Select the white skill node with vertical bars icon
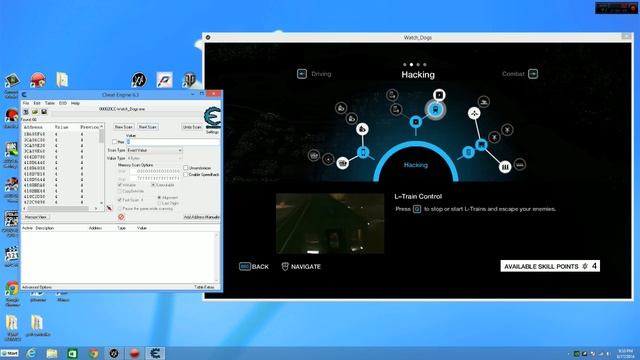Screen dimensions: 640x360 [505, 167]
